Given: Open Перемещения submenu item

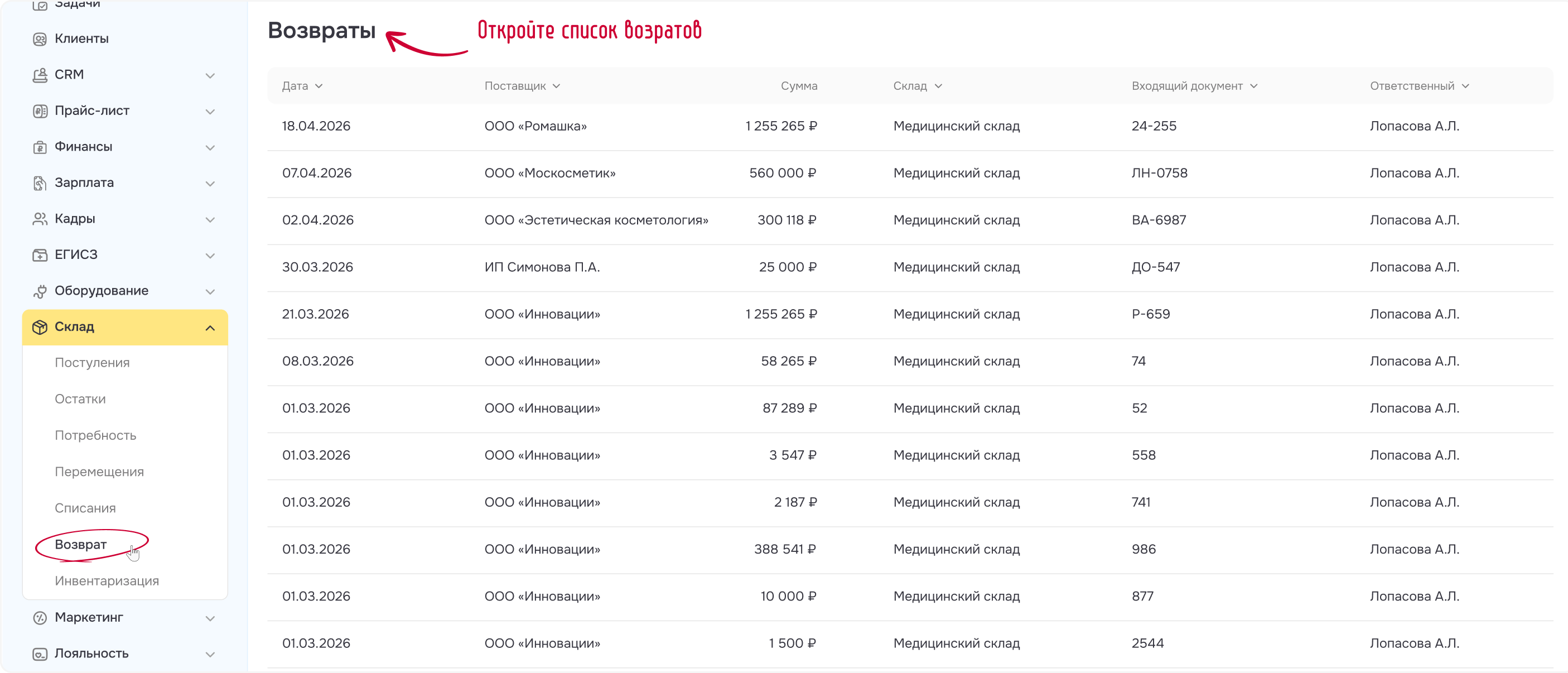Looking at the screenshot, I should click(99, 472).
